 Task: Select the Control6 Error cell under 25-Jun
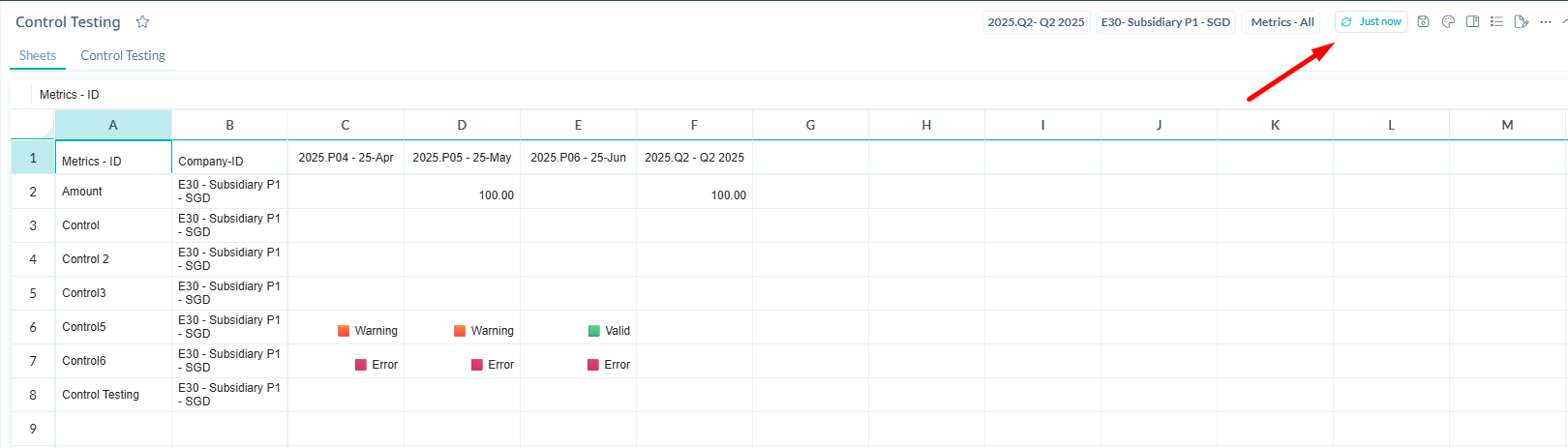click(578, 364)
